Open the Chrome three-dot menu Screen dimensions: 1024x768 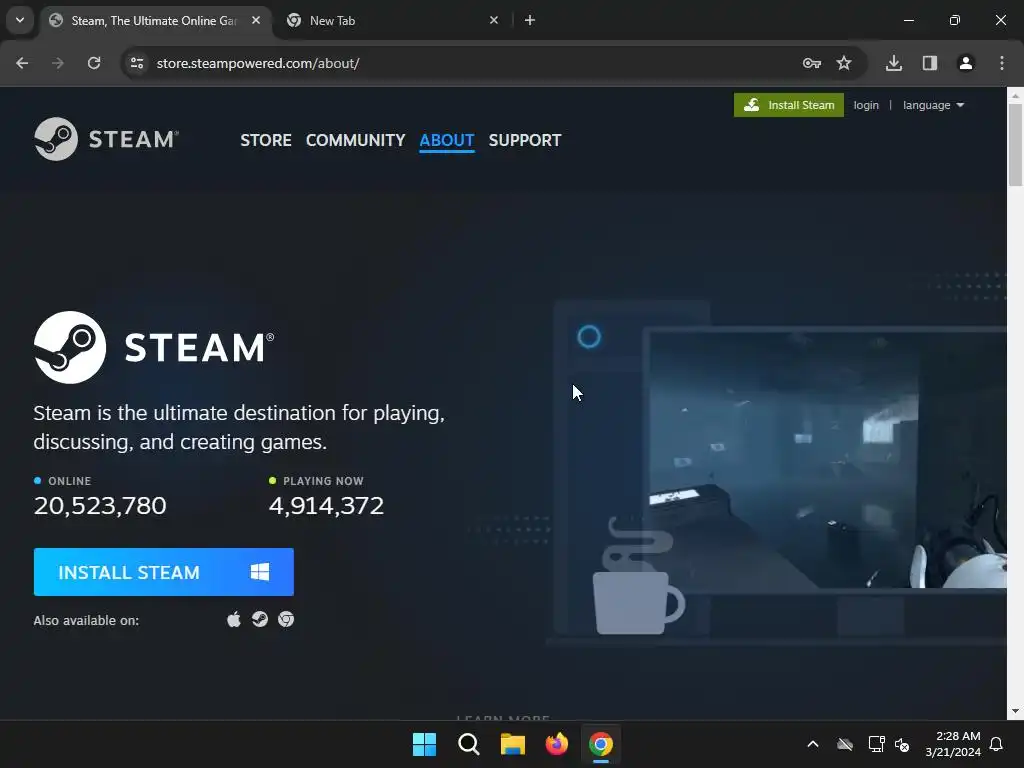[x=1002, y=63]
